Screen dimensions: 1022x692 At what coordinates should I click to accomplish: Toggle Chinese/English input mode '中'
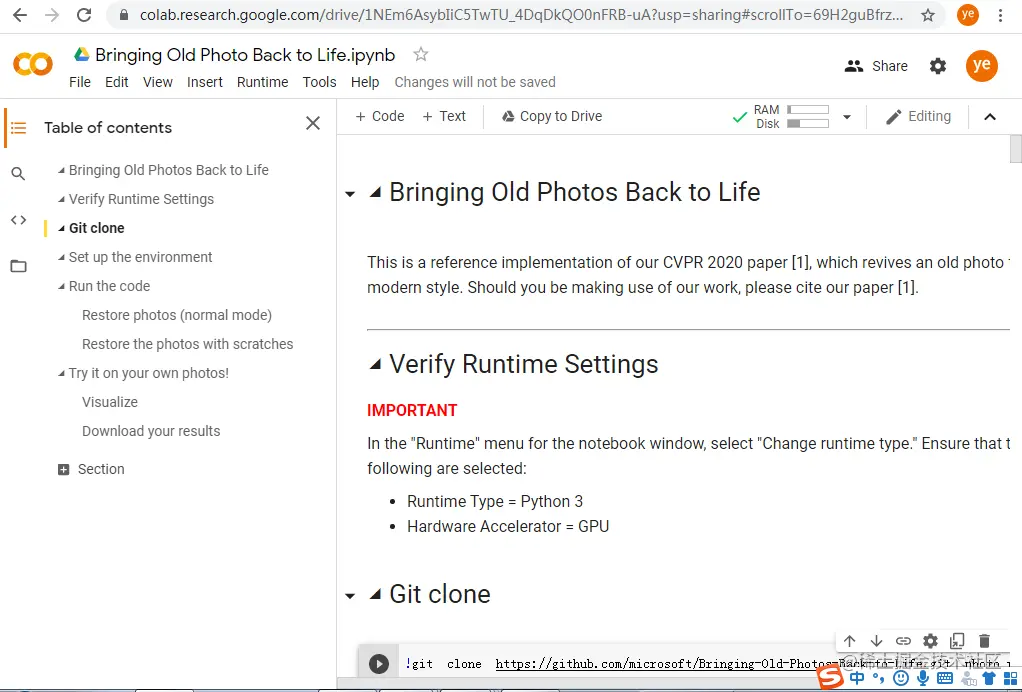point(857,678)
